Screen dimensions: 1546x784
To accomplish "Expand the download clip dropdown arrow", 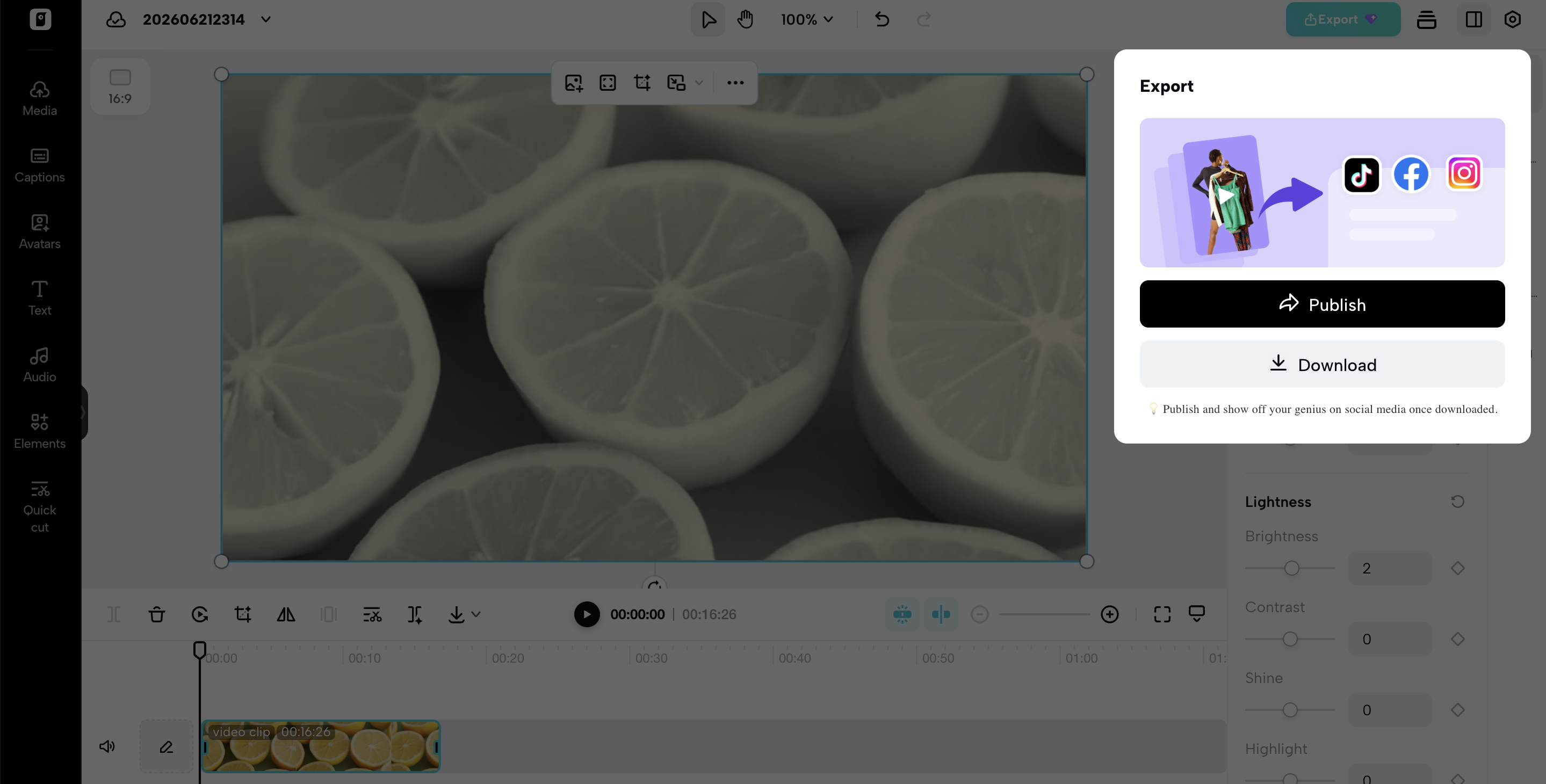I will coord(476,614).
